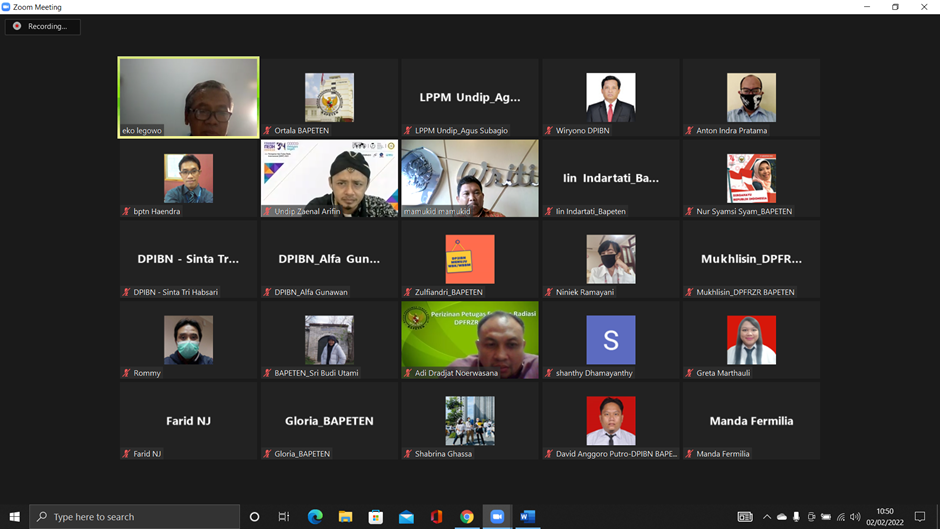Open the Windows Start menu

[14, 517]
